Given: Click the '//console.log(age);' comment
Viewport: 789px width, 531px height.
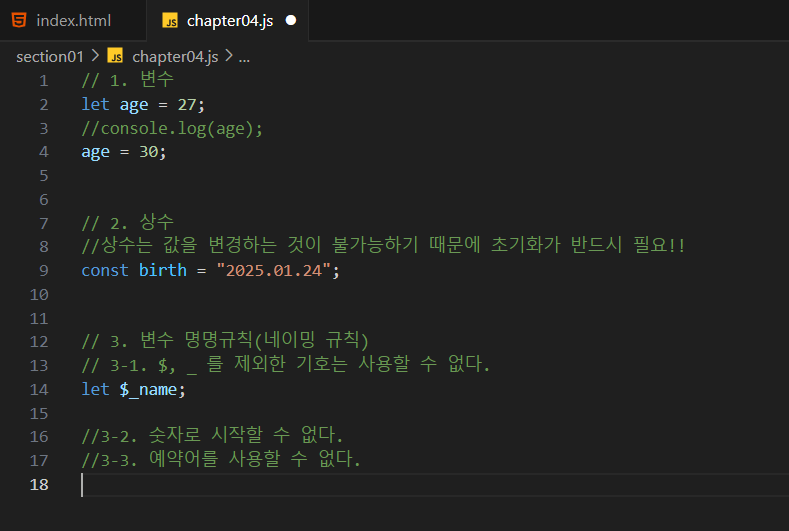Looking at the screenshot, I should coord(172,129).
